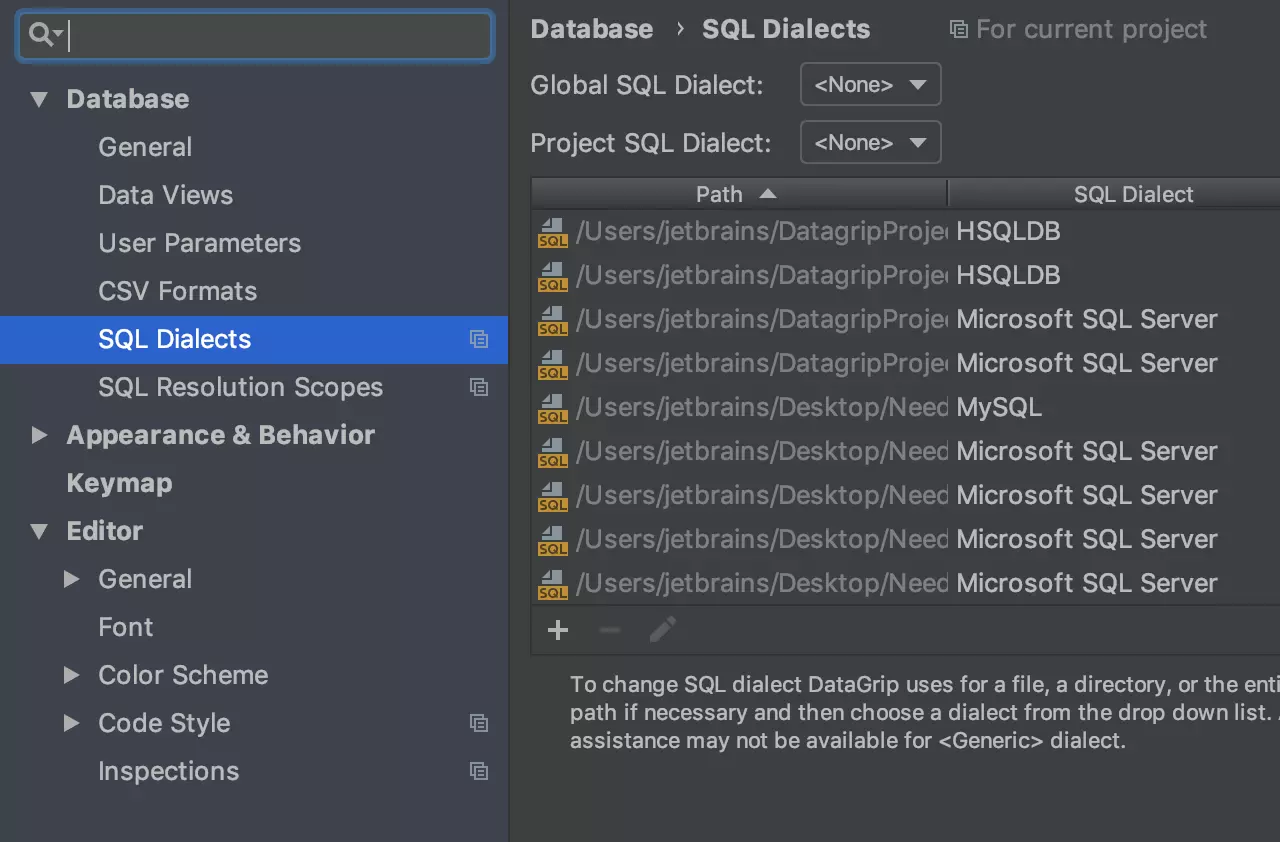Click the plus icon to add a path
The image size is (1280, 842).
558,630
